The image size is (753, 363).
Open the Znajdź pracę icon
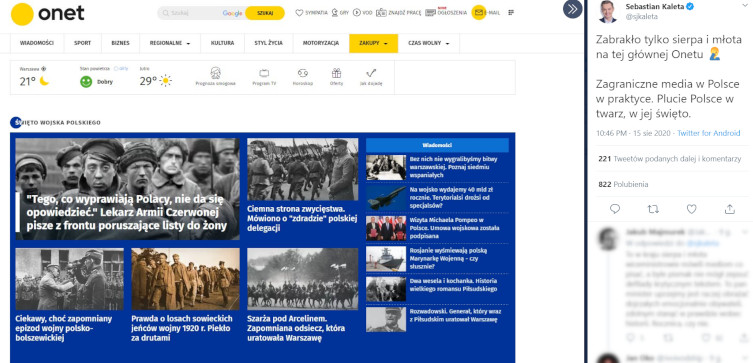coord(381,13)
